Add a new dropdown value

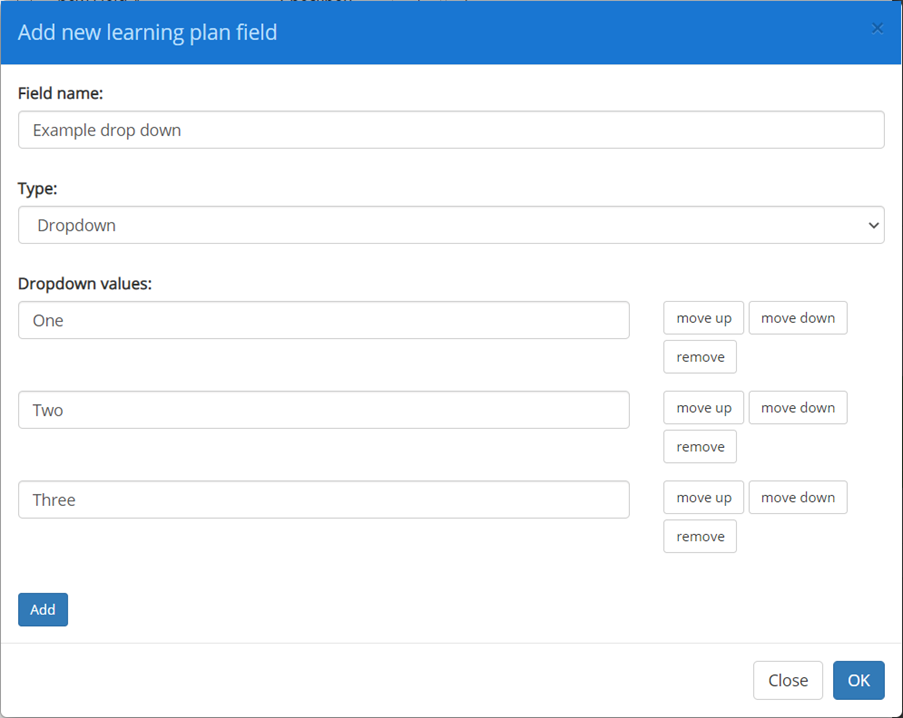pos(42,609)
